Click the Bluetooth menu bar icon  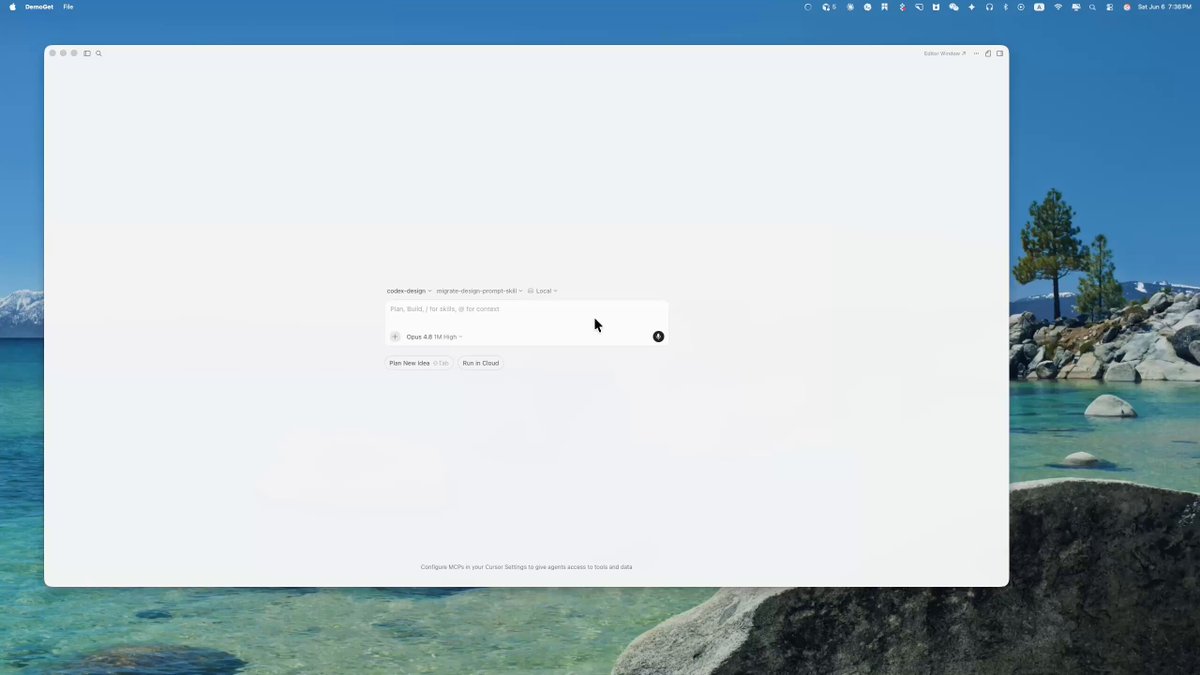1005,7
